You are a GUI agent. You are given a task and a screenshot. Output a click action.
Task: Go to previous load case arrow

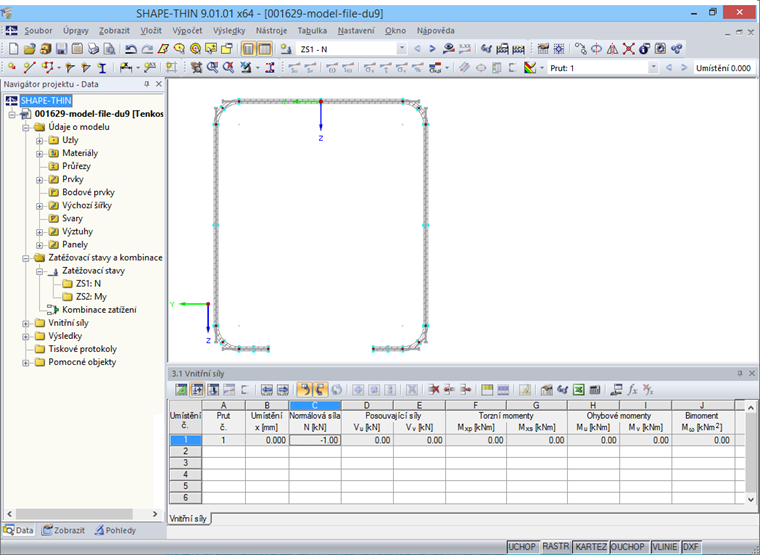(417, 48)
